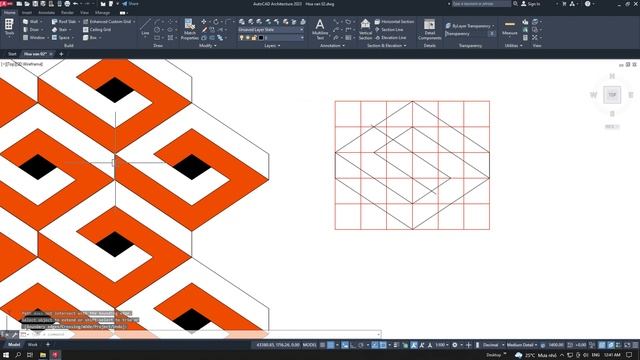
Task: Click Match Properties tool
Action: click(189, 29)
